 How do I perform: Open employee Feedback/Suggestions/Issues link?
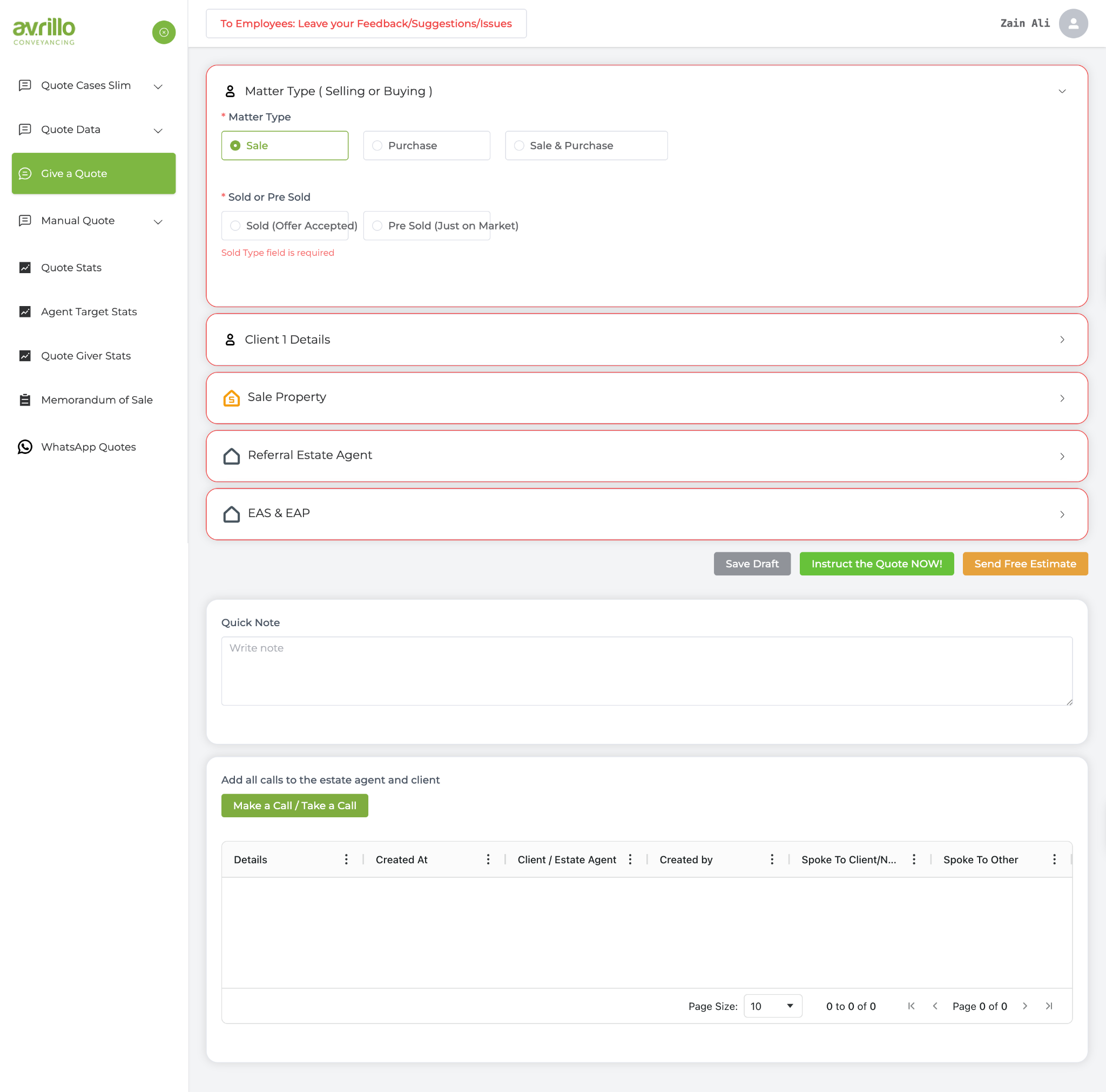(x=366, y=23)
